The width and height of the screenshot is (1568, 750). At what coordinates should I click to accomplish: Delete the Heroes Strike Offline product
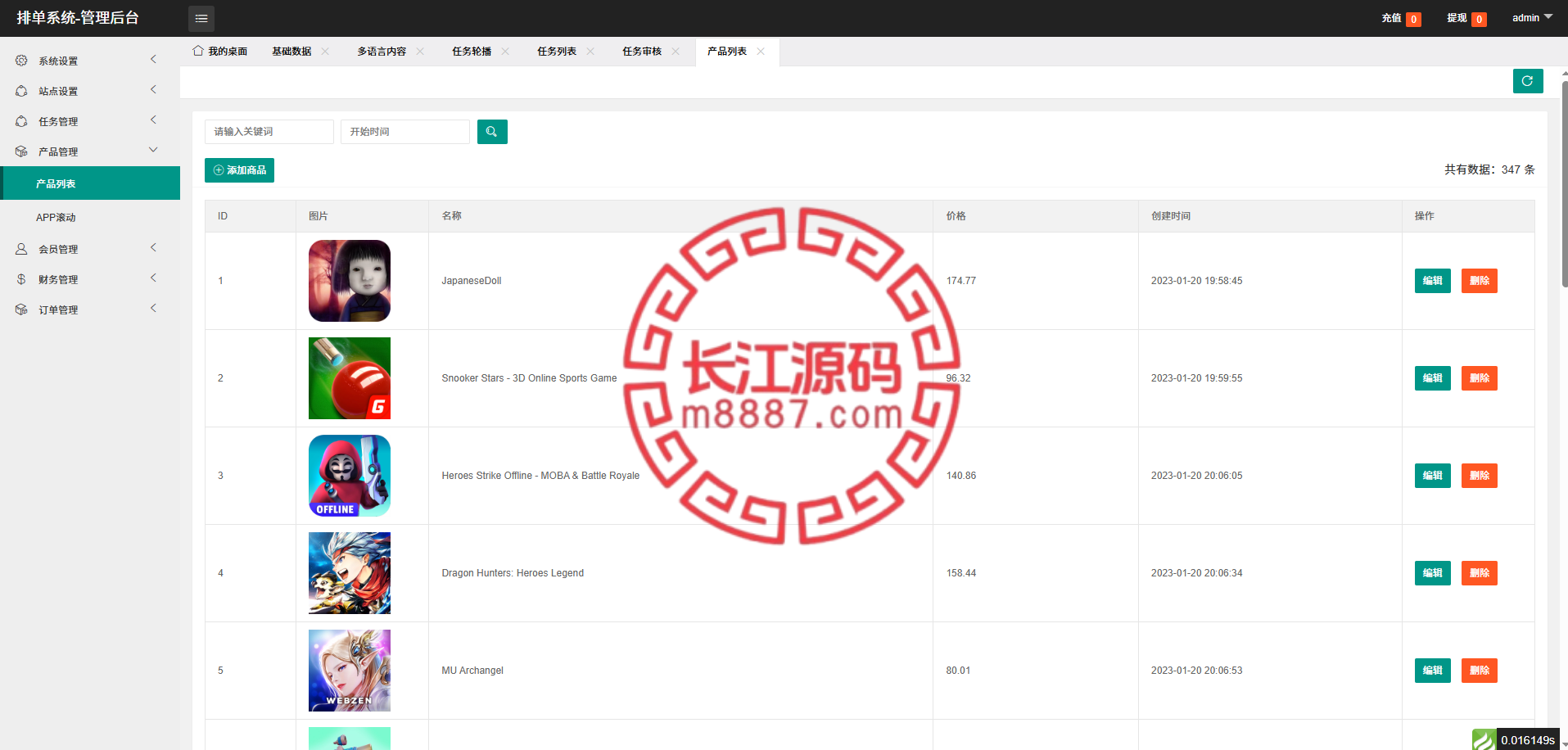[1480, 476]
